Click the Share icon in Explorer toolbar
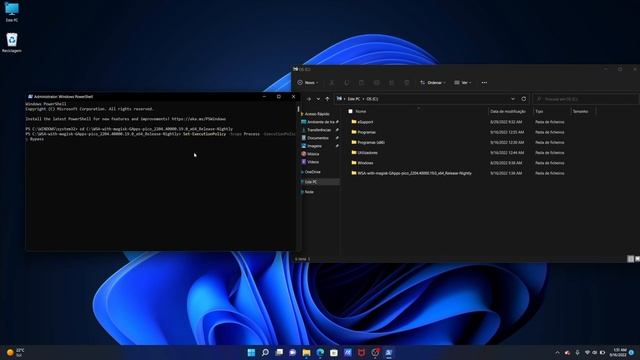This screenshot has width=640, height=360. (x=391, y=83)
